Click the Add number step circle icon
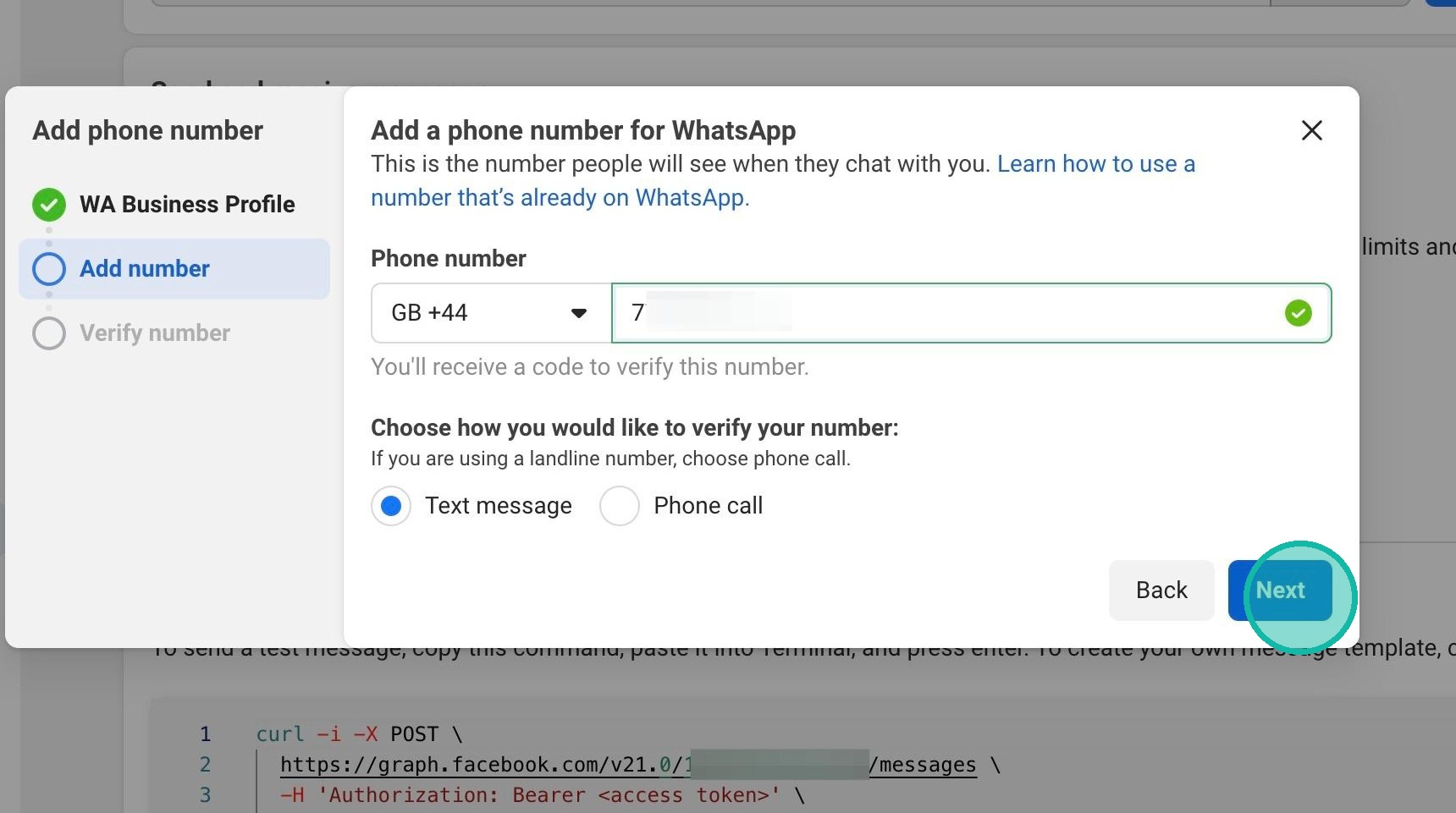 click(x=49, y=269)
